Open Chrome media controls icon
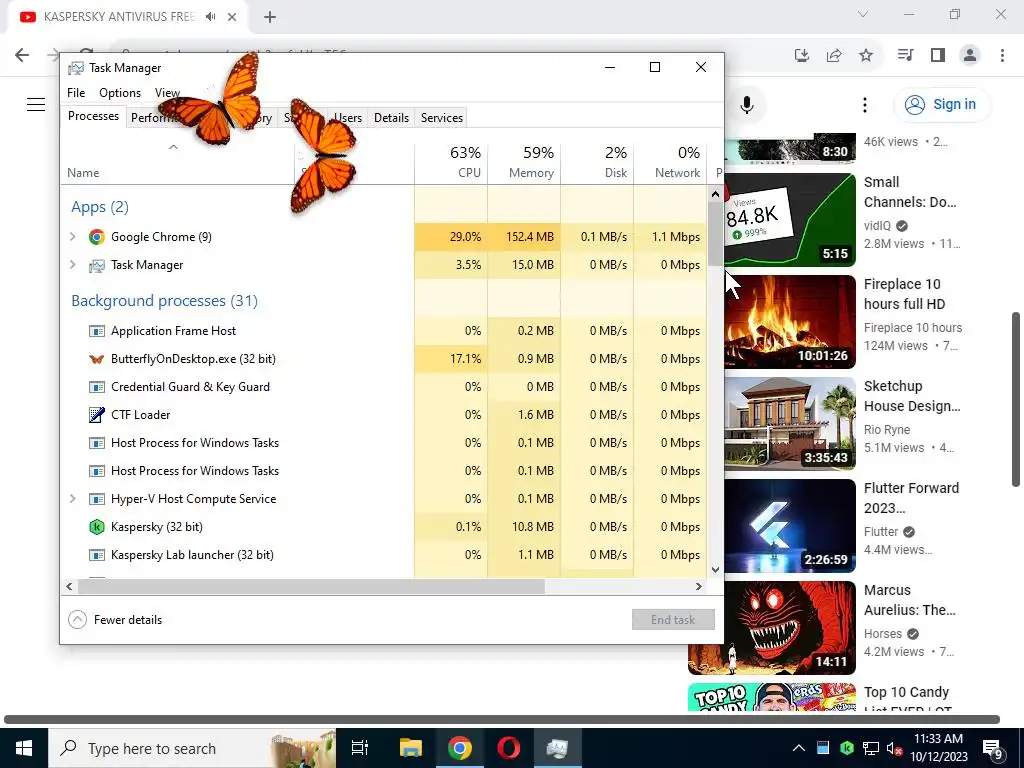Screen dimensions: 1024x768 905,56
